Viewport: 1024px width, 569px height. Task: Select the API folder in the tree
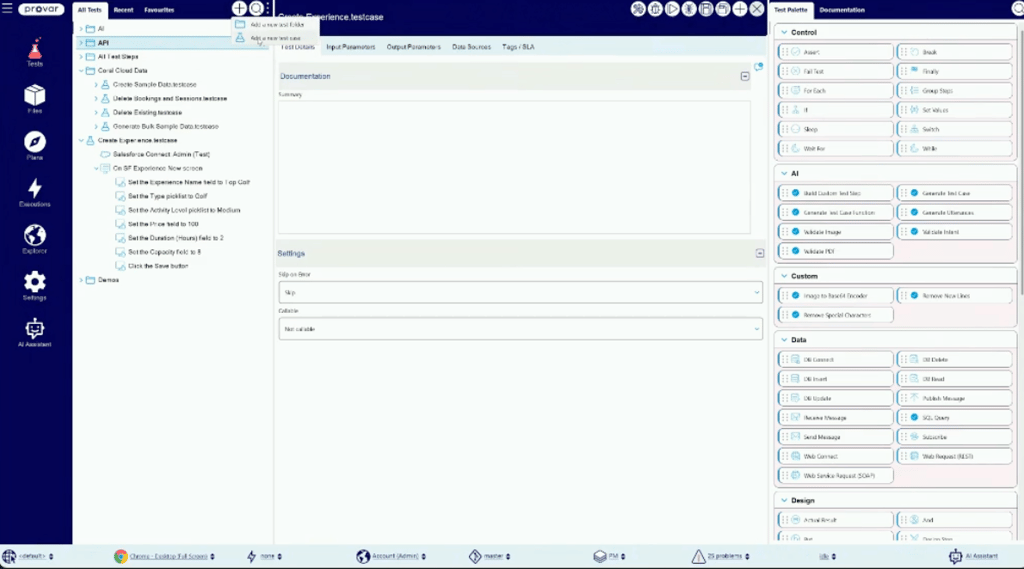(x=103, y=42)
